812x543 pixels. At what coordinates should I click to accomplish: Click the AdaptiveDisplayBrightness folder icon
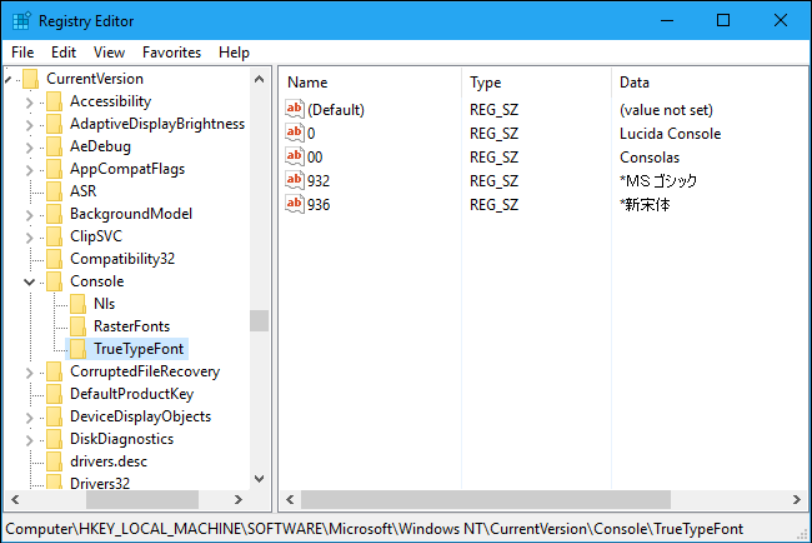(54, 124)
